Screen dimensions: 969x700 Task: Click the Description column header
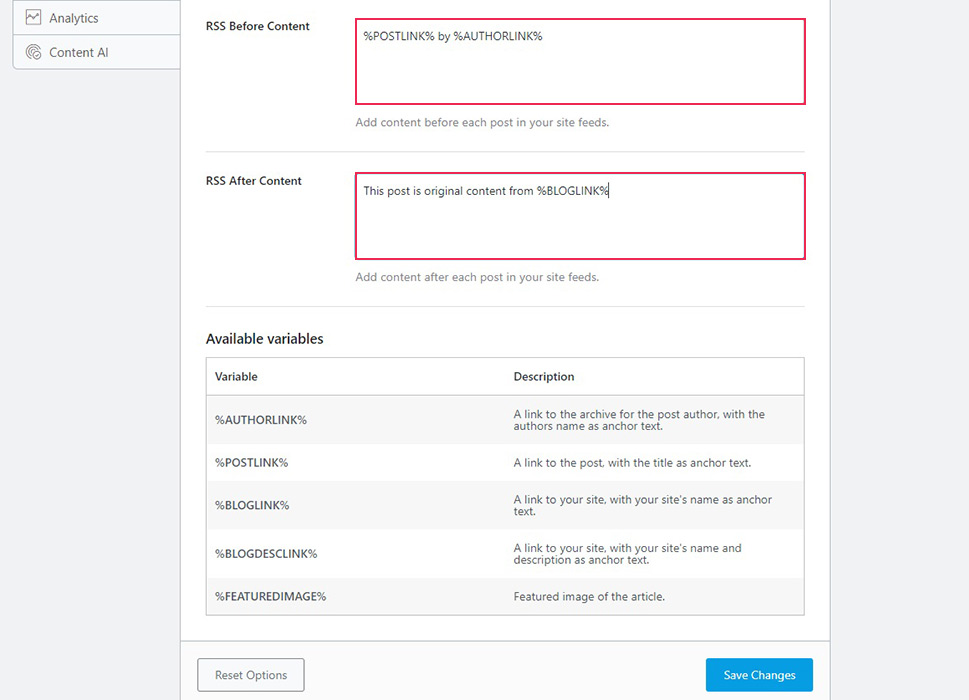[x=544, y=377]
